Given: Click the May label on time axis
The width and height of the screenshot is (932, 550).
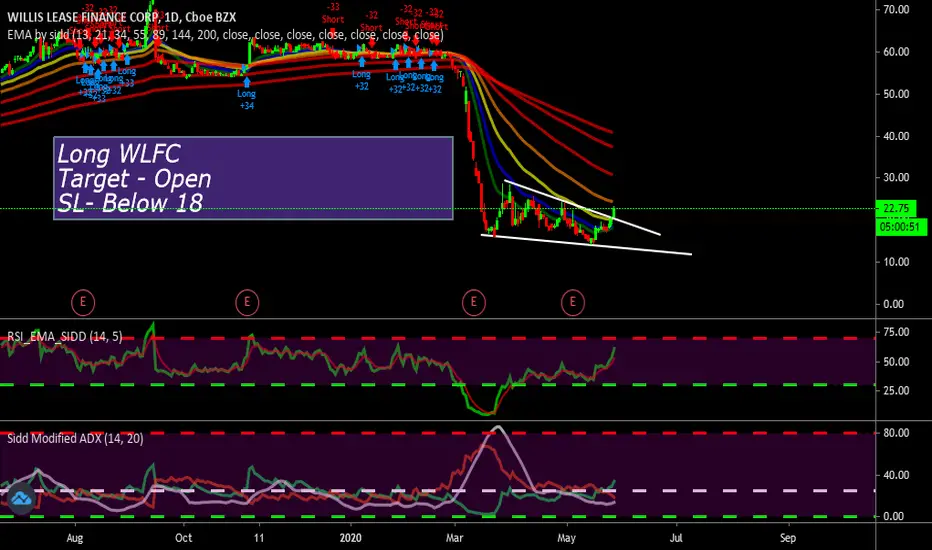Looking at the screenshot, I should (566, 538).
